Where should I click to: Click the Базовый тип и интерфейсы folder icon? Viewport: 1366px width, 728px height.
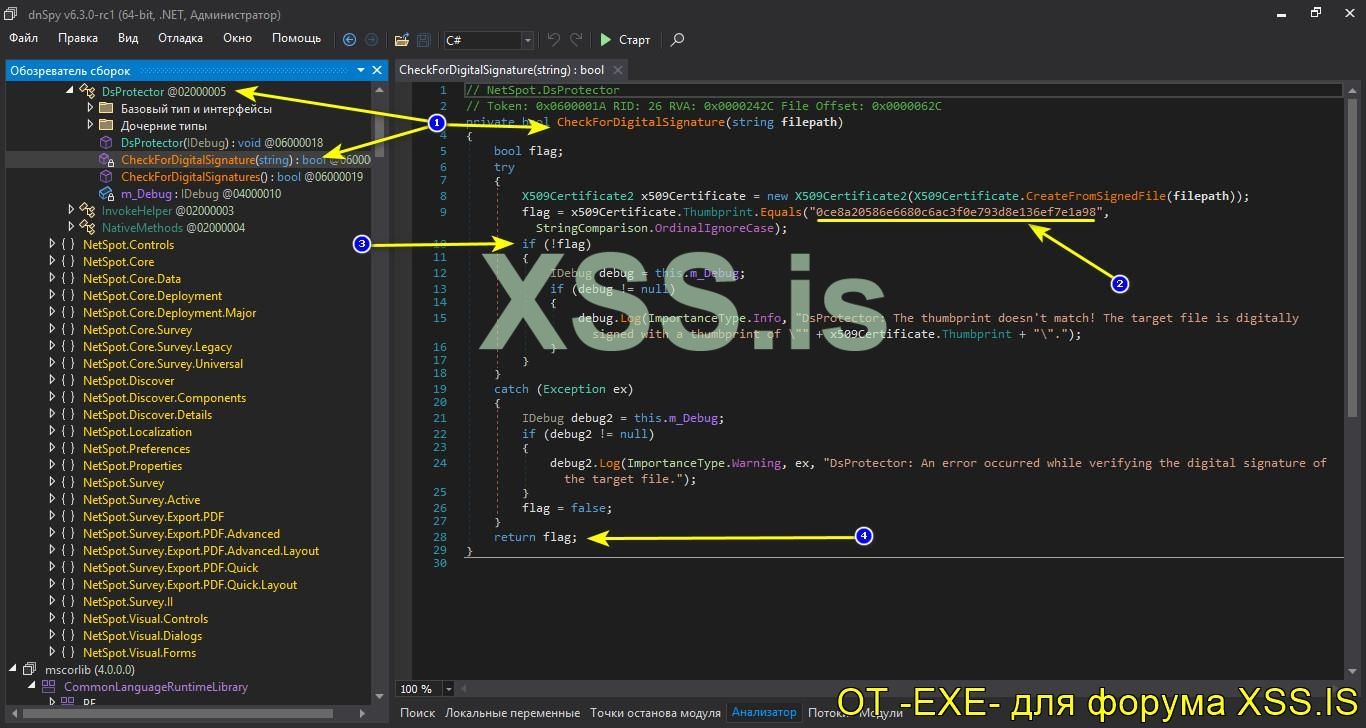[106, 109]
